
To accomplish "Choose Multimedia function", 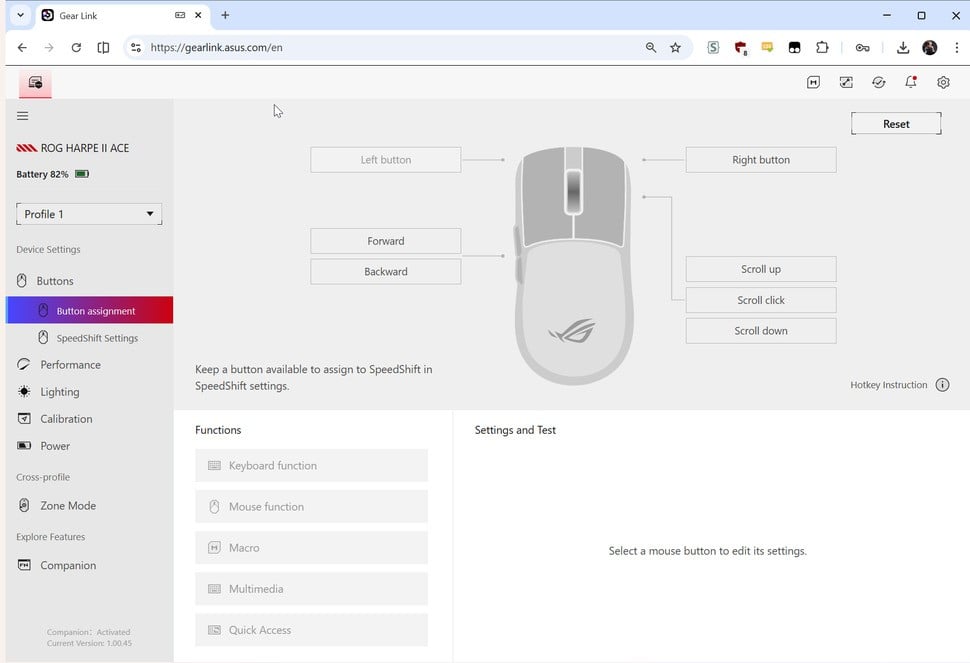I will coord(311,589).
